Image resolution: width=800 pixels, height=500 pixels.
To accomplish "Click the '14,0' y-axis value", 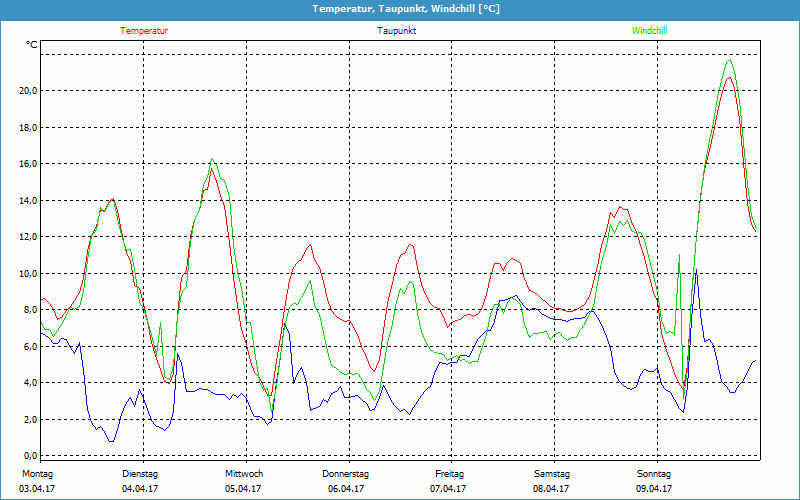I will pos(28,201).
